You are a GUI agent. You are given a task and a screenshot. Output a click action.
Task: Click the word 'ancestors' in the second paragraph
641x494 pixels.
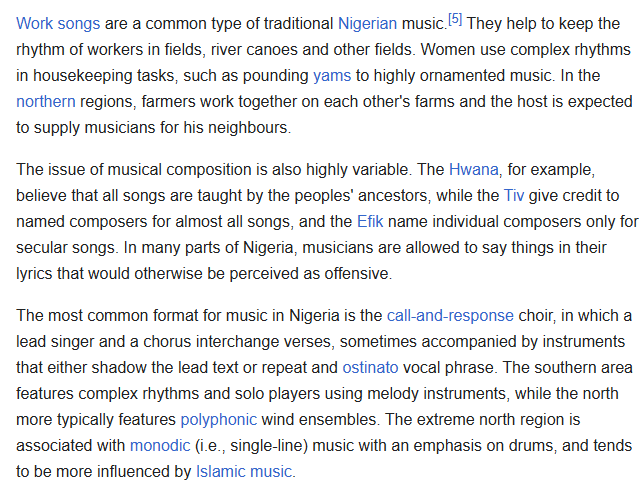[x=392, y=195]
